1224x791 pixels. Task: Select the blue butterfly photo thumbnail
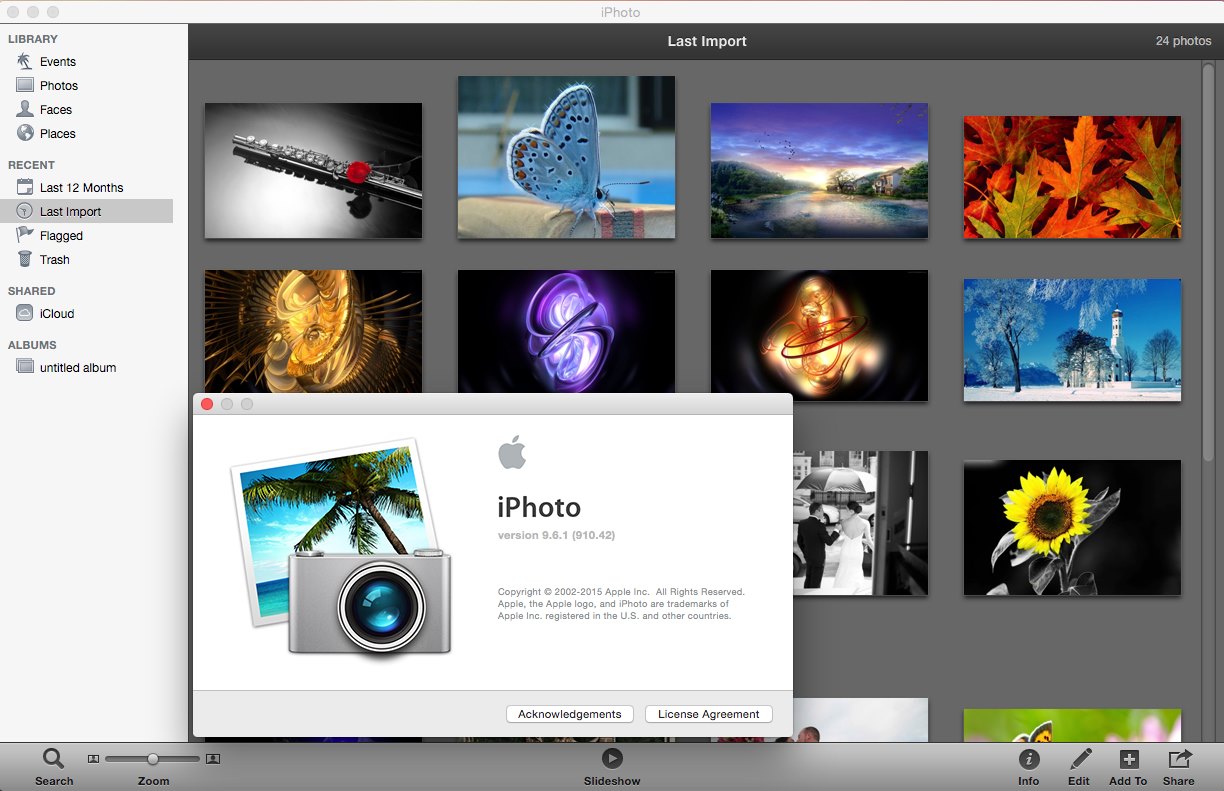pos(566,157)
